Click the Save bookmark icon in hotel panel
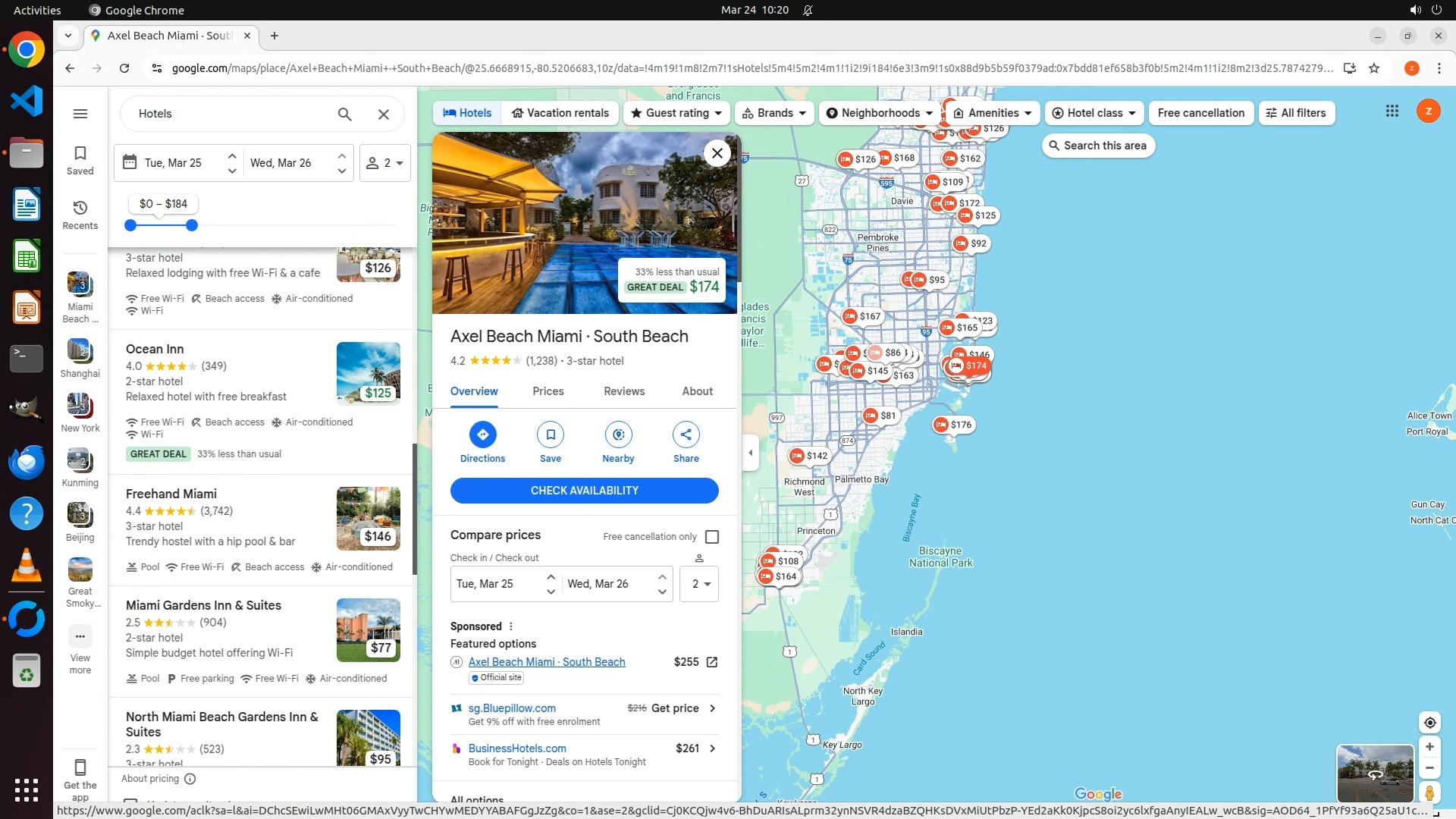The width and height of the screenshot is (1456, 819). [551, 435]
